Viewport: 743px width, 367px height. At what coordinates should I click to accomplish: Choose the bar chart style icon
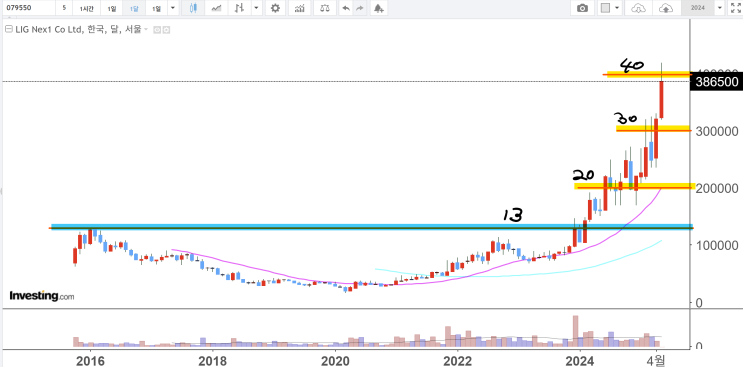(x=240, y=8)
